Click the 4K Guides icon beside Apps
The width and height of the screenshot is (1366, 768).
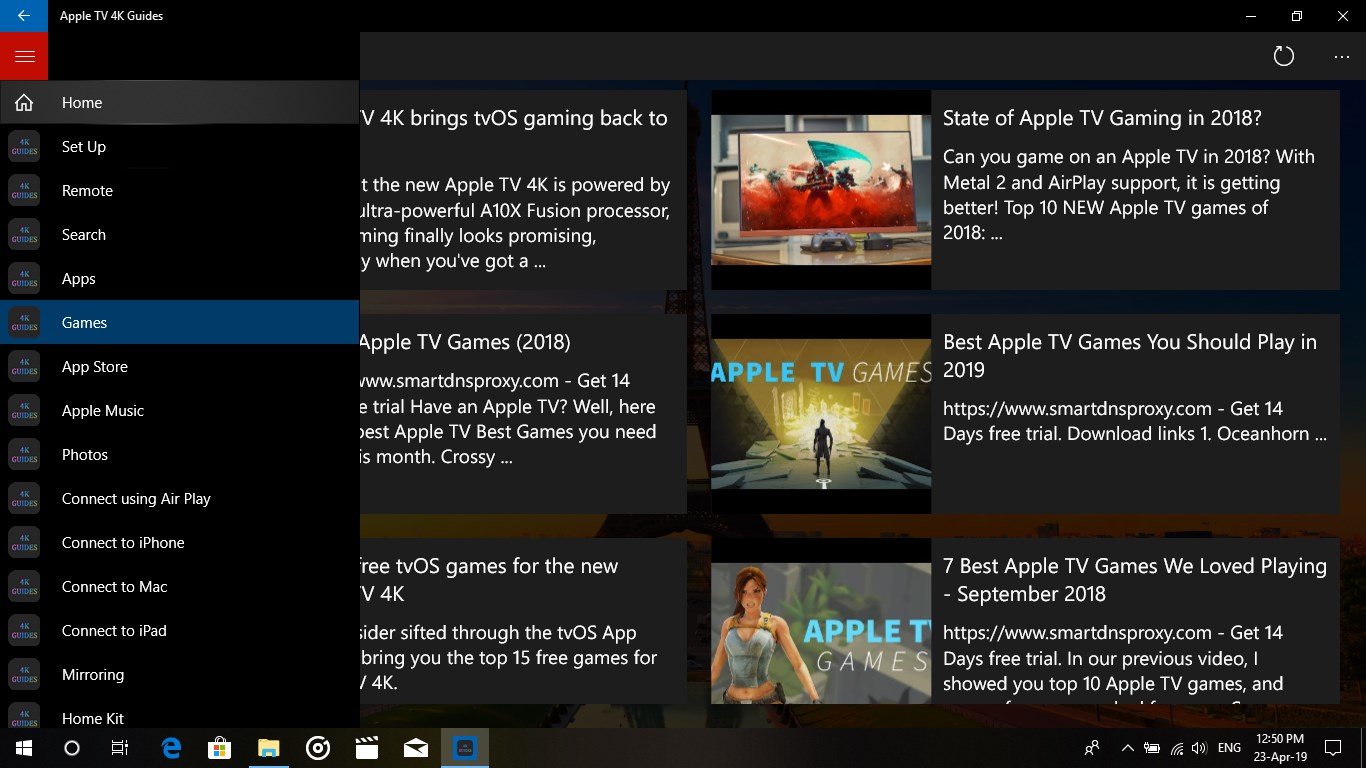24,278
